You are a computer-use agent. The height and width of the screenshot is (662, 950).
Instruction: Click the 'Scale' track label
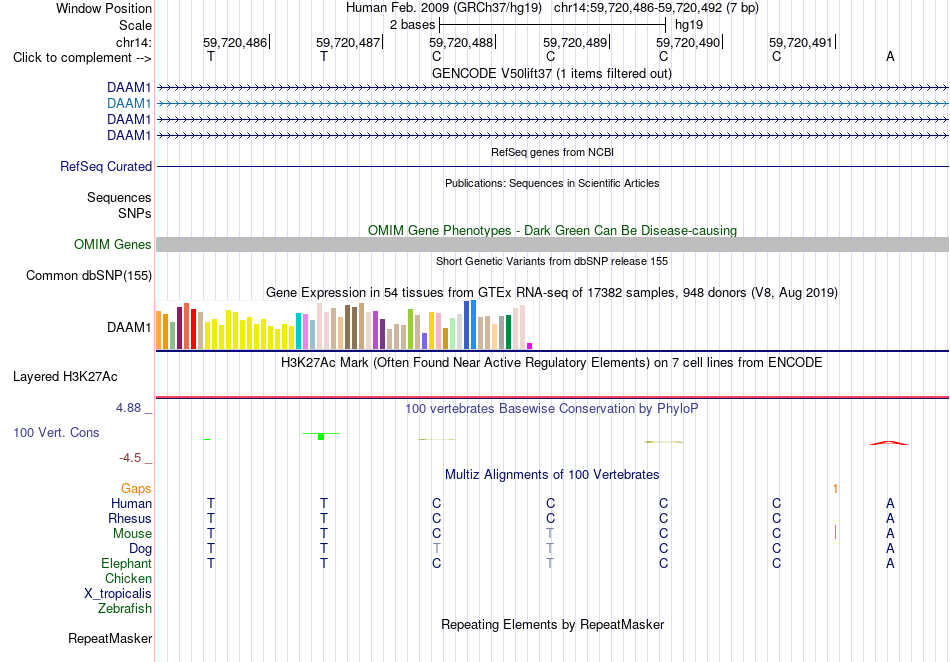click(135, 25)
